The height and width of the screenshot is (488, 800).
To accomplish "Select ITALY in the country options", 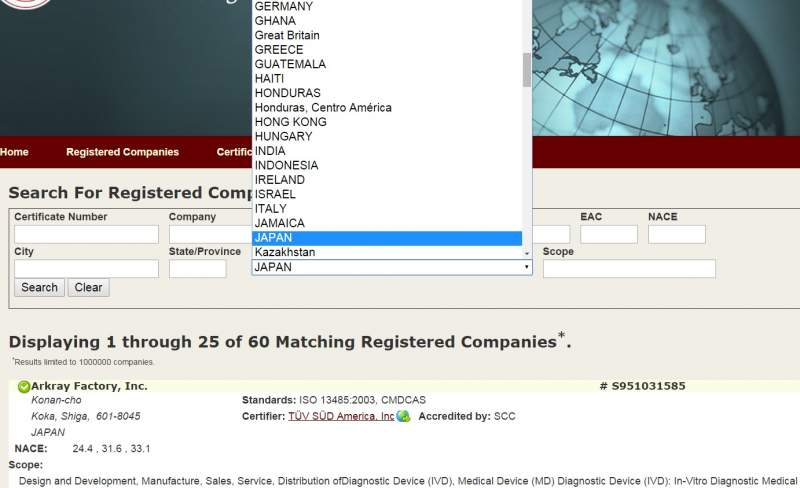I will 387,209.
